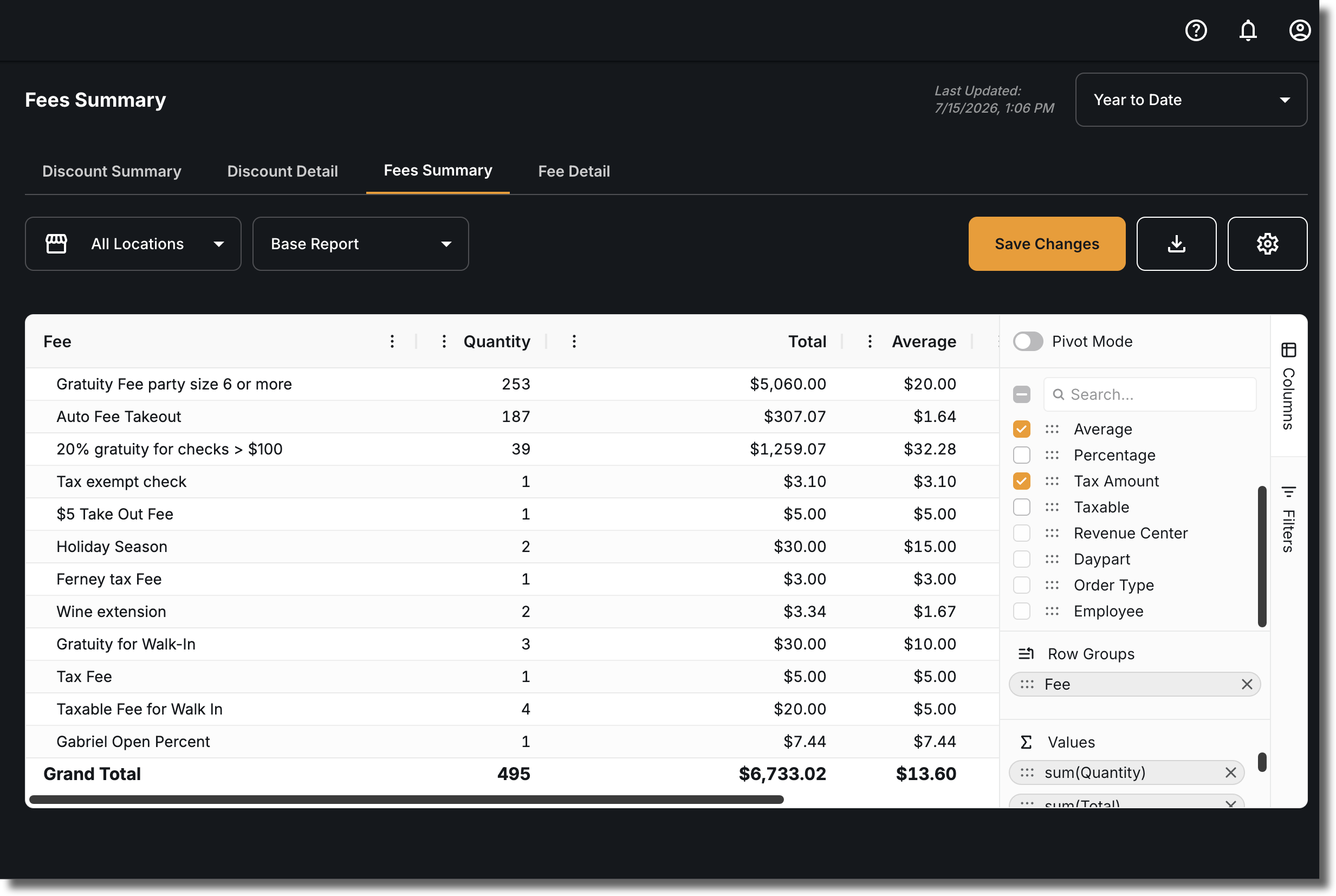This screenshot has width=1336, height=896.
Task: Toggle Pivot Mode switch
Action: (x=1027, y=341)
